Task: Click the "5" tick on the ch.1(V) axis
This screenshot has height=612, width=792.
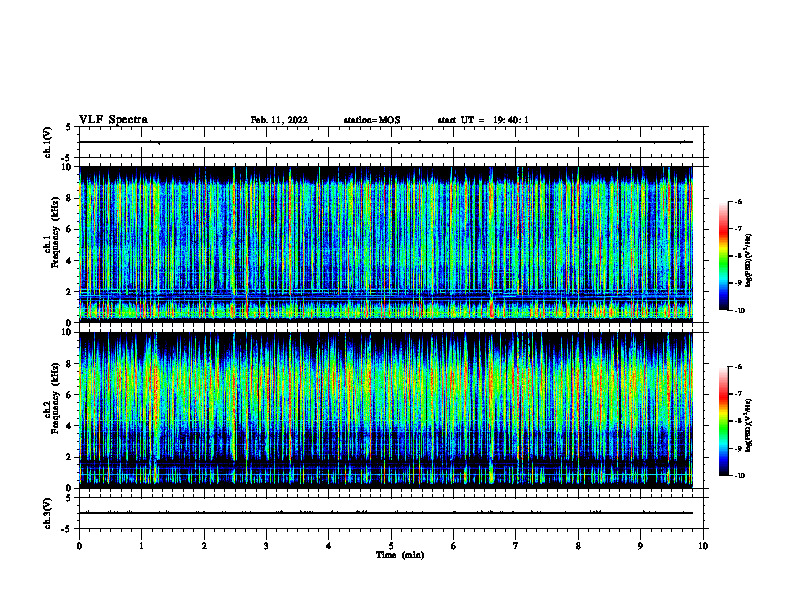Action: point(68,127)
